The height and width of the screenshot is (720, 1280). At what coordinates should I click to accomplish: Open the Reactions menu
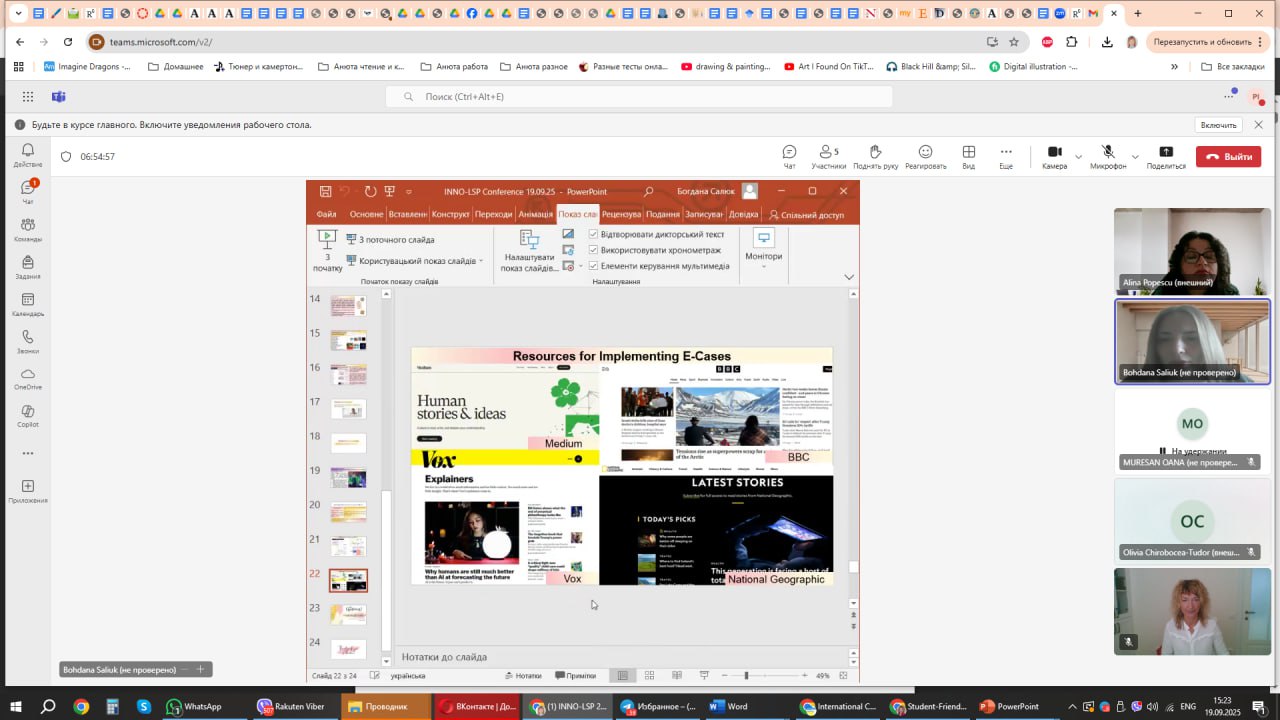925,156
